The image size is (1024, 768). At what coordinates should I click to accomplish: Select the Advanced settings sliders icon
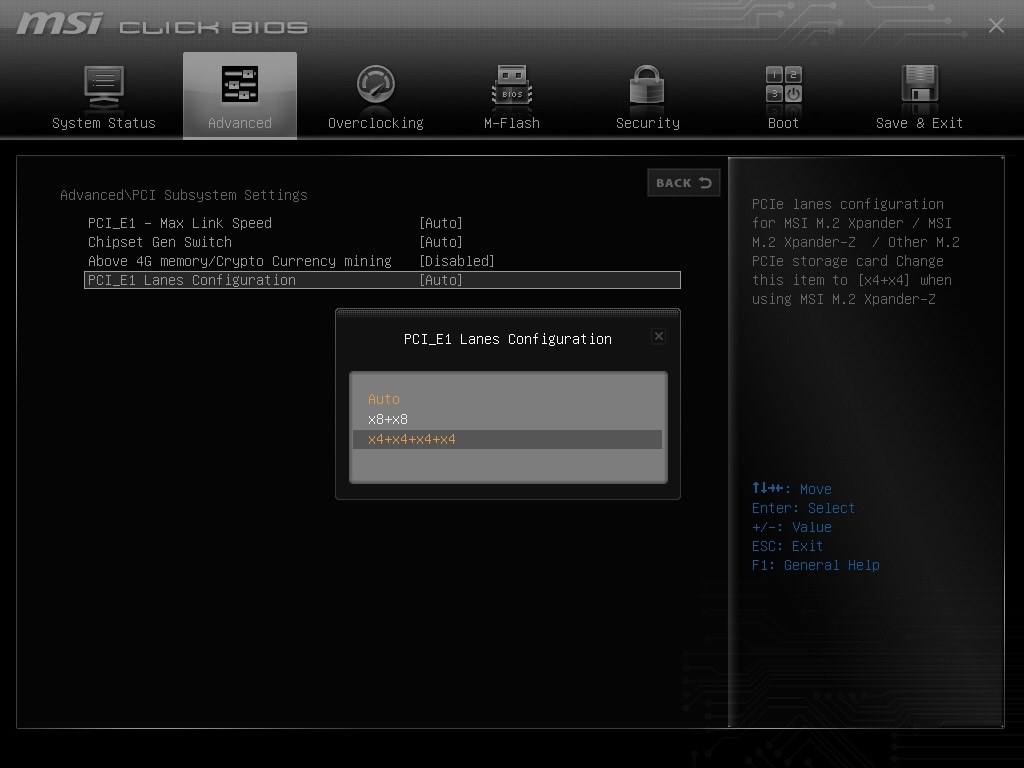(x=240, y=84)
